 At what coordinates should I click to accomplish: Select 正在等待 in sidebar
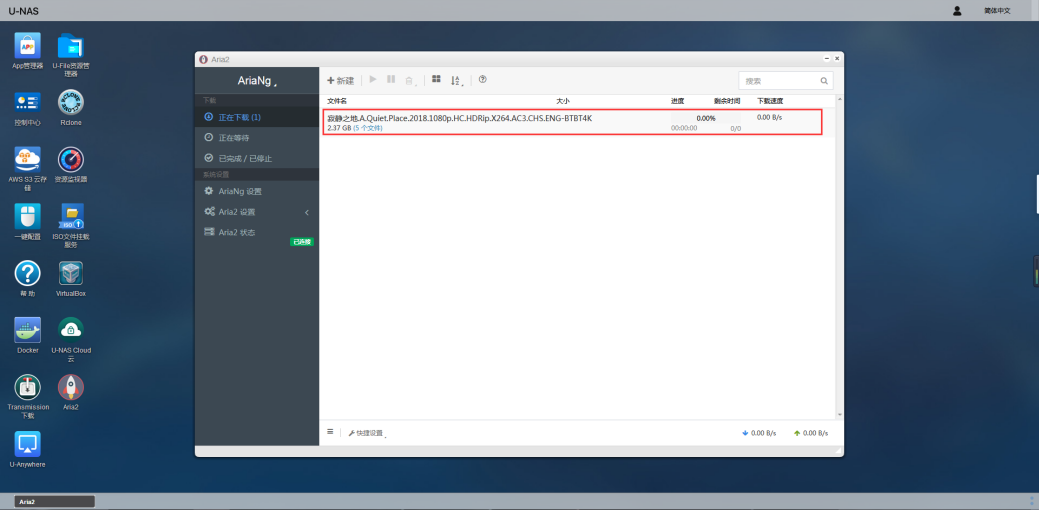(257, 138)
